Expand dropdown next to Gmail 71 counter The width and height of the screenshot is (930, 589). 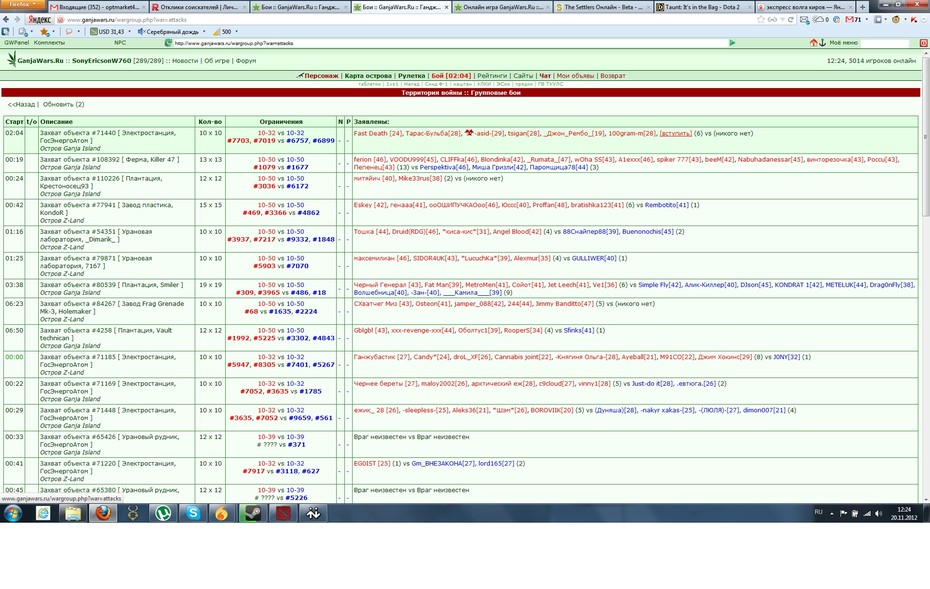point(866,20)
